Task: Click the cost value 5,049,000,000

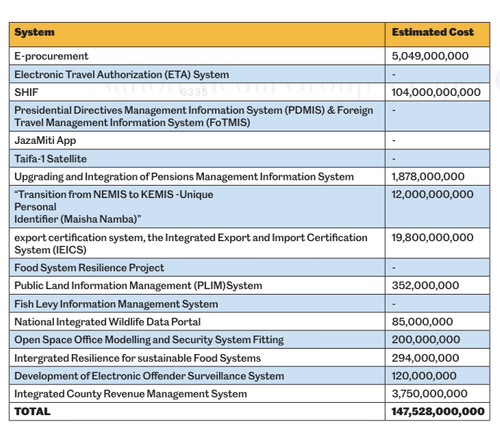Action: tap(430, 56)
